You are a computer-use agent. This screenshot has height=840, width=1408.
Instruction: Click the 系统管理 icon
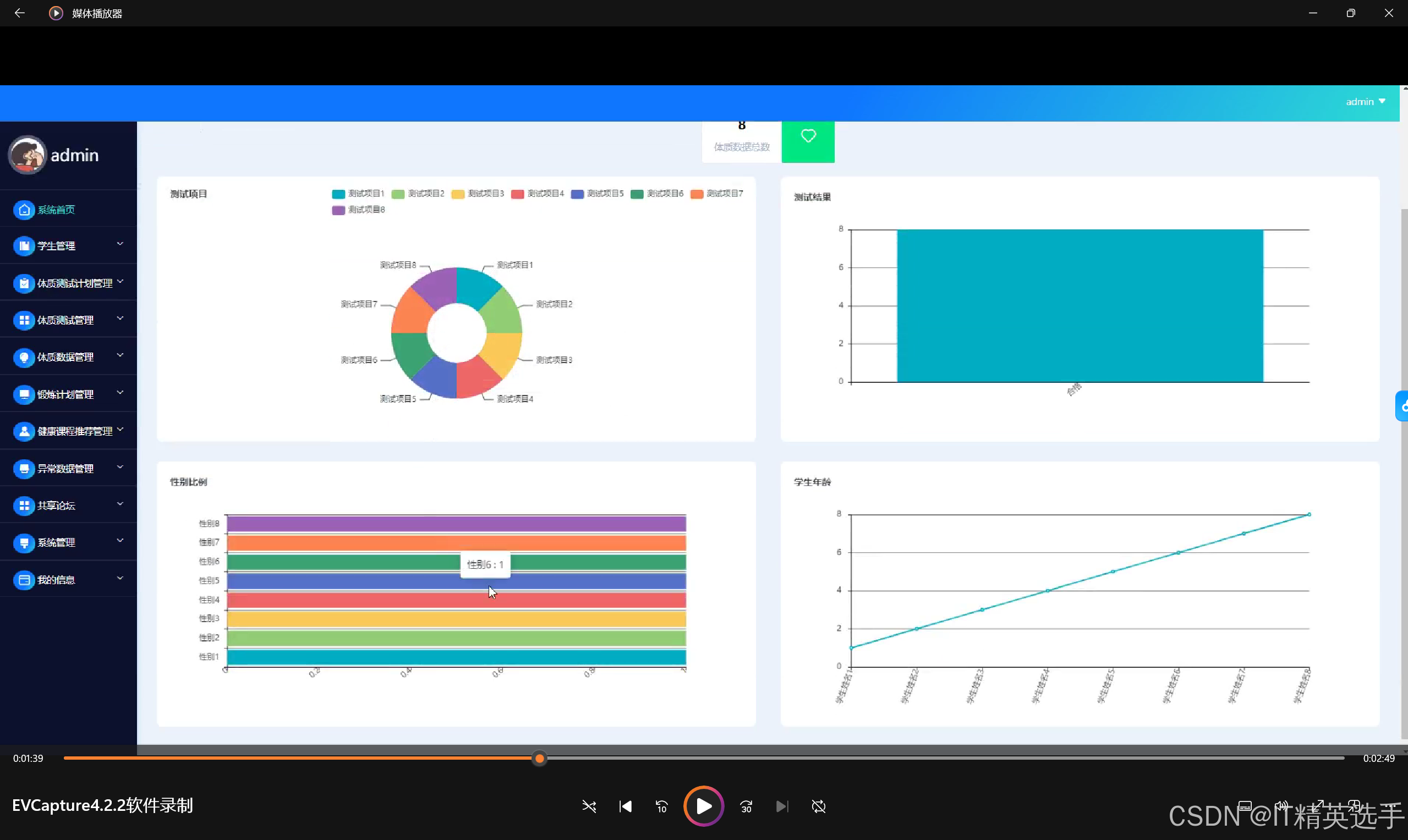pyautogui.click(x=24, y=543)
